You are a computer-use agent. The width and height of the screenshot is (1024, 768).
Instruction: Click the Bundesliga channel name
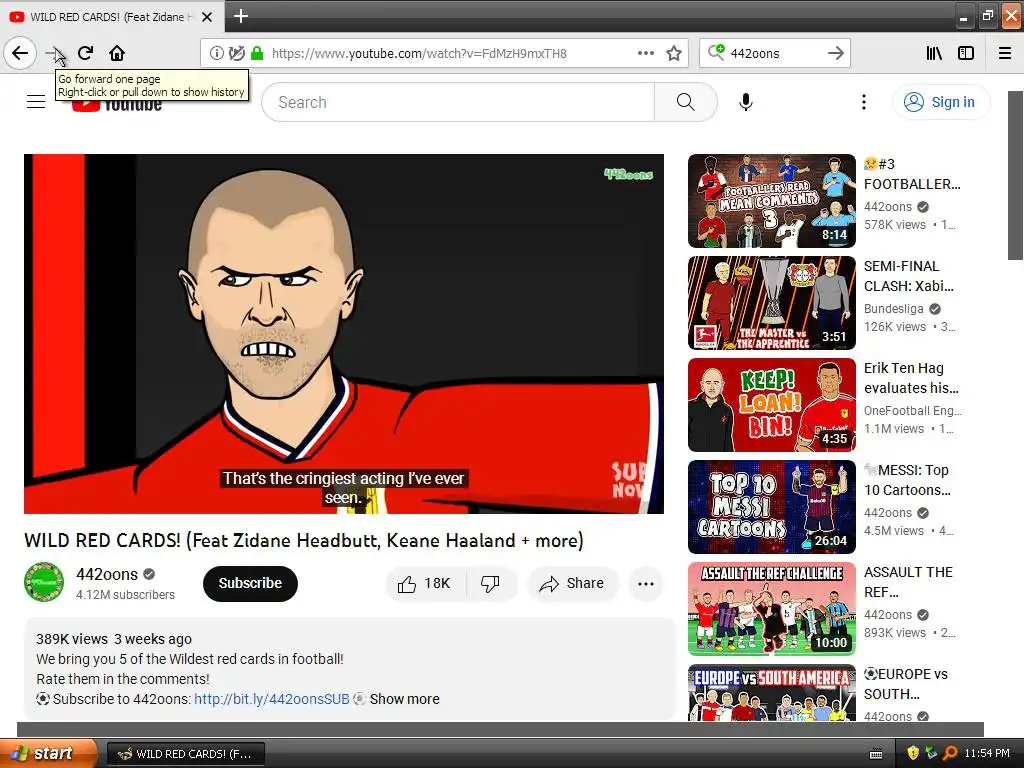893,309
